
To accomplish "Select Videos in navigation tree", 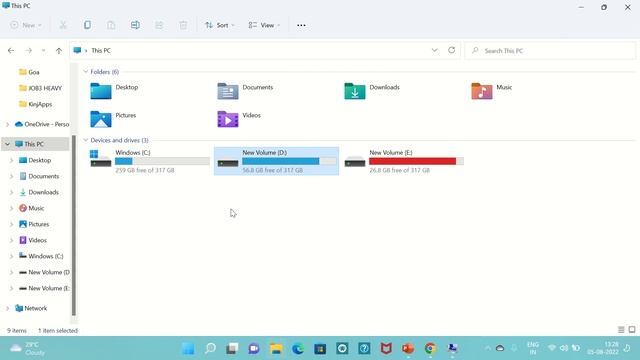I will [x=33, y=240].
